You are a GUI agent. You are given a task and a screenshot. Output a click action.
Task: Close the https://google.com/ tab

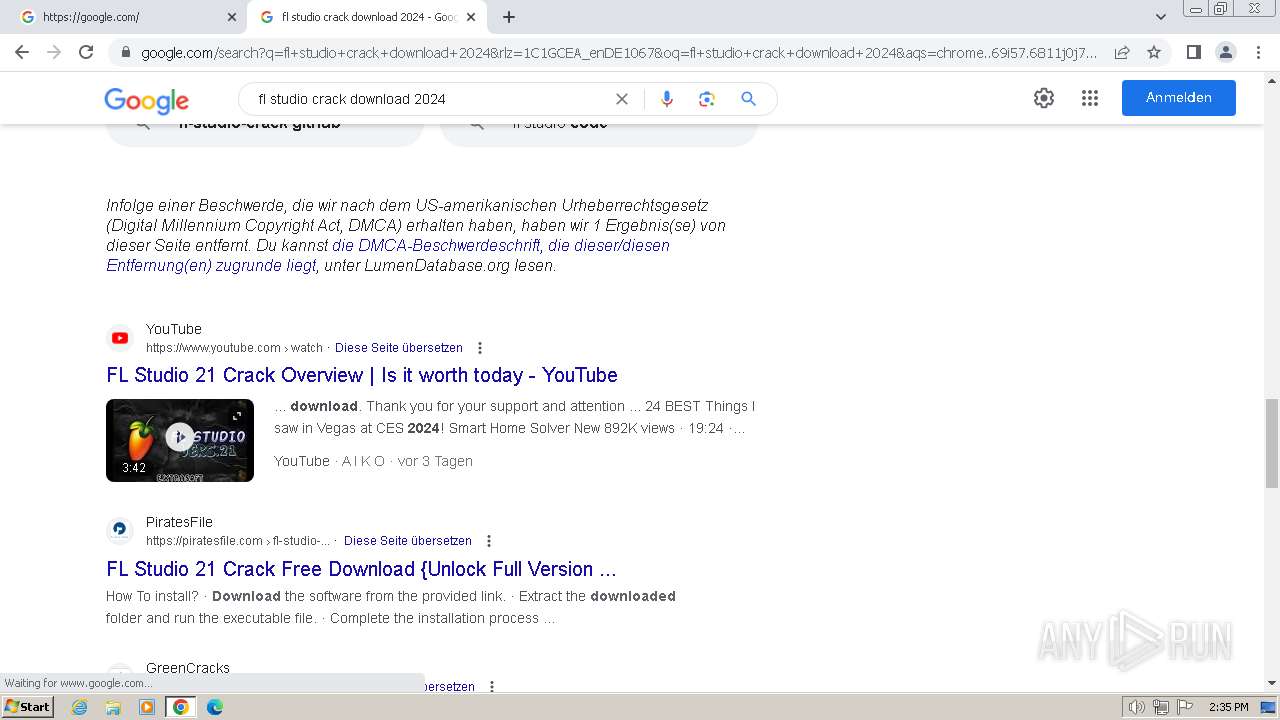click(232, 17)
